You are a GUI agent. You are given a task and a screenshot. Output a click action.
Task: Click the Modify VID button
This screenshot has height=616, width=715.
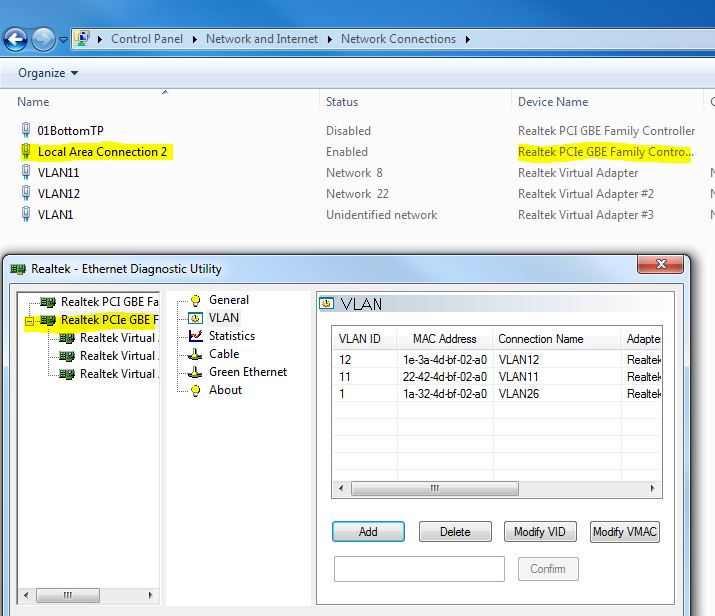click(540, 532)
